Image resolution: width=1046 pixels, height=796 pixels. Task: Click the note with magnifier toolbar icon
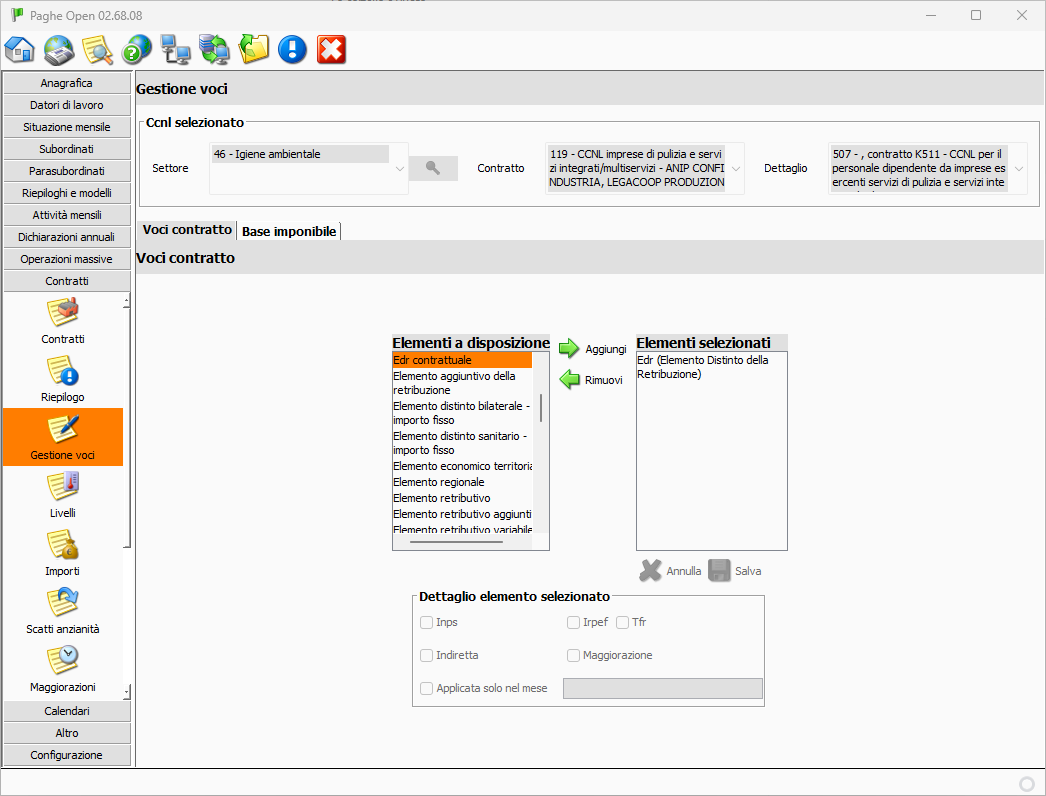pyautogui.click(x=97, y=49)
